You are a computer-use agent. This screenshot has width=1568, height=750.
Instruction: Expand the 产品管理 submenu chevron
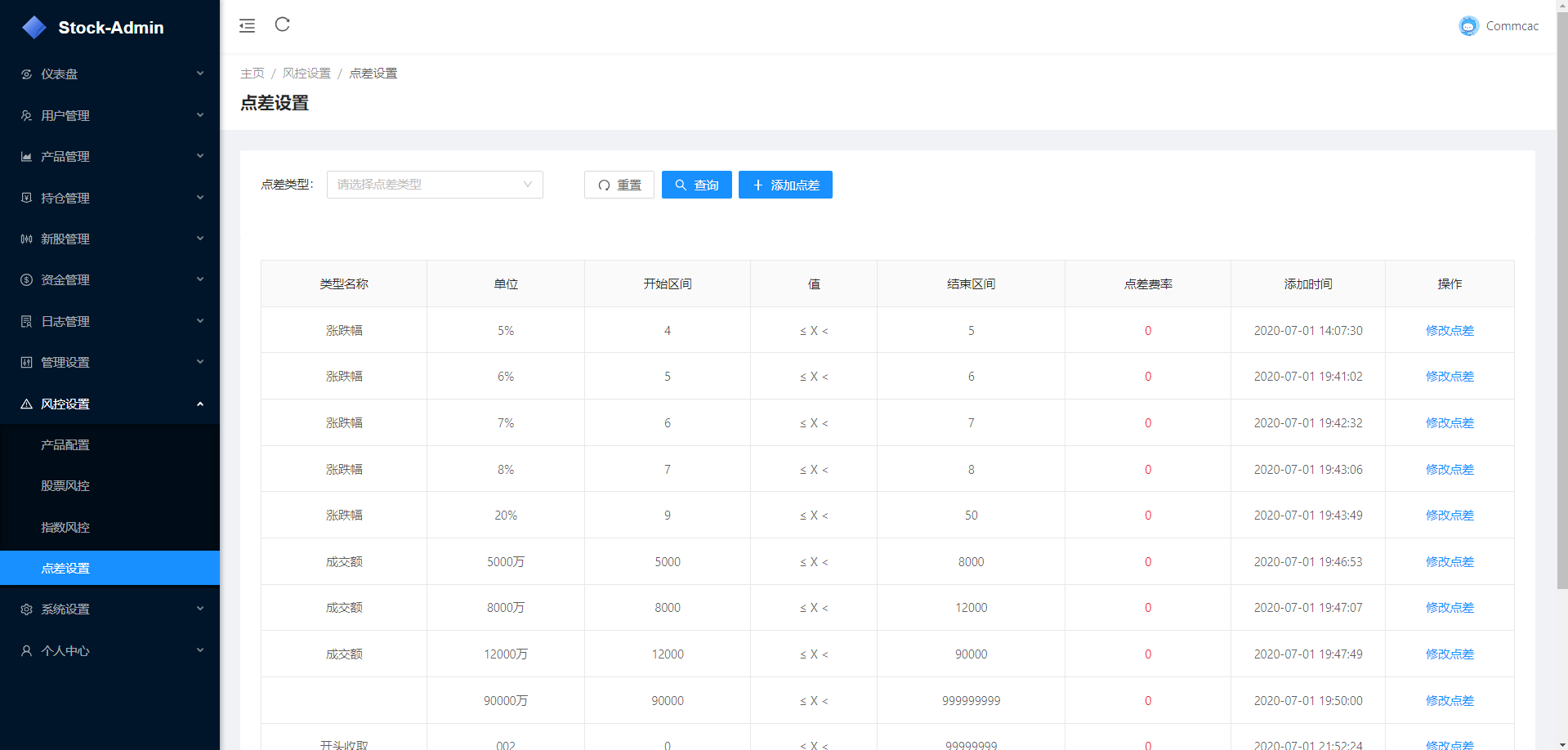click(x=200, y=156)
